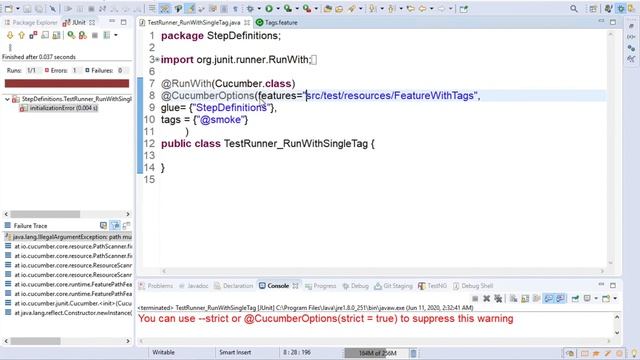Click line 12 class TestRunner_RunWithSingleTag declaration
The height and width of the screenshot is (360, 640).
coord(268,144)
